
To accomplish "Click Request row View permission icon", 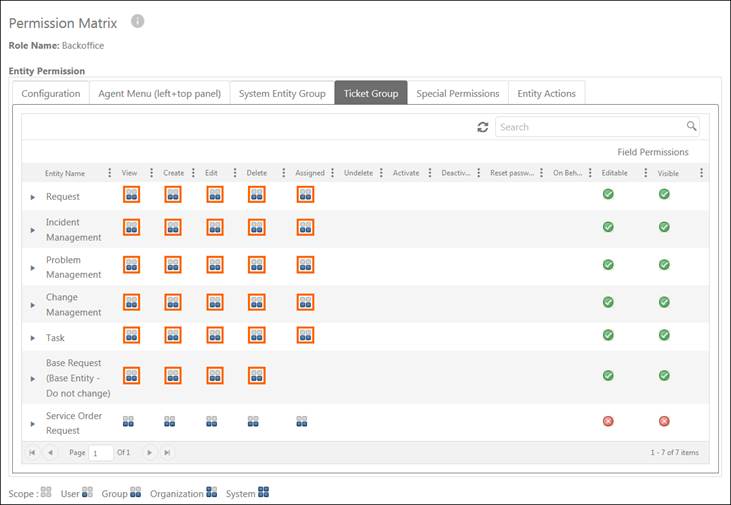I will point(131,195).
